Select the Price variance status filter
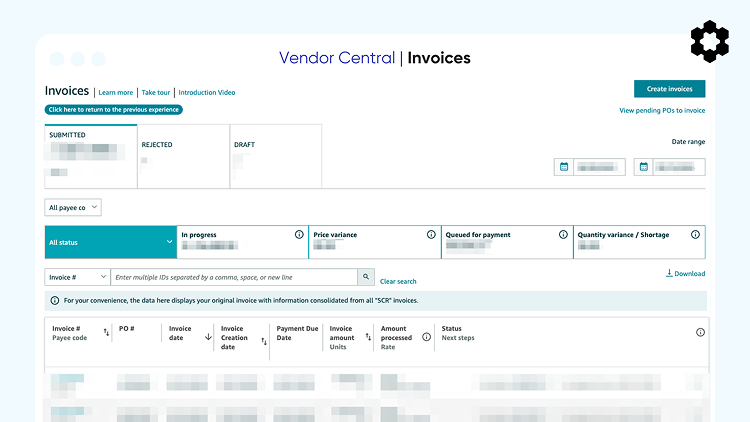The image size is (750, 422). (x=375, y=242)
